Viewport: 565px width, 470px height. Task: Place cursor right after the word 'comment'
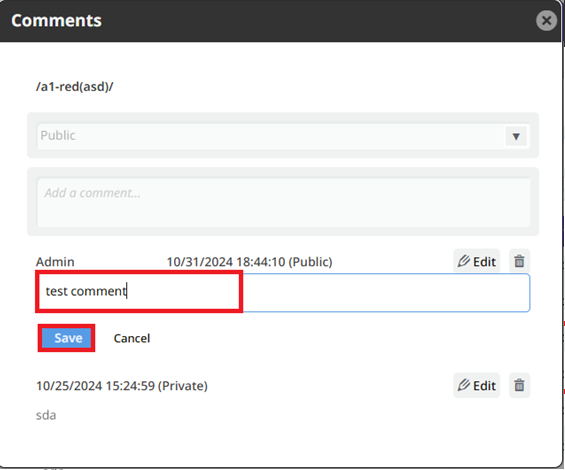(x=127, y=291)
